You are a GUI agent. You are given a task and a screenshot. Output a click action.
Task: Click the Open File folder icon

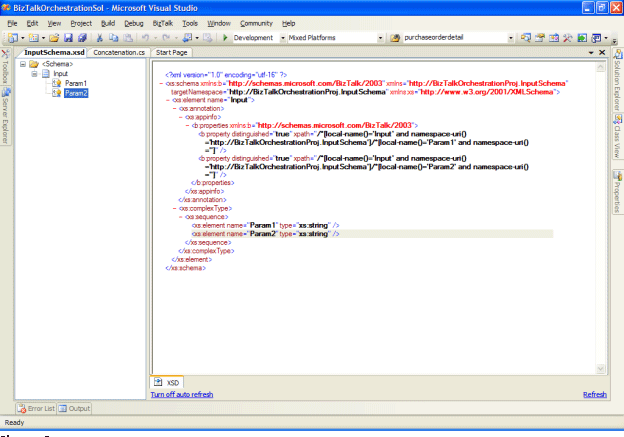point(54,38)
